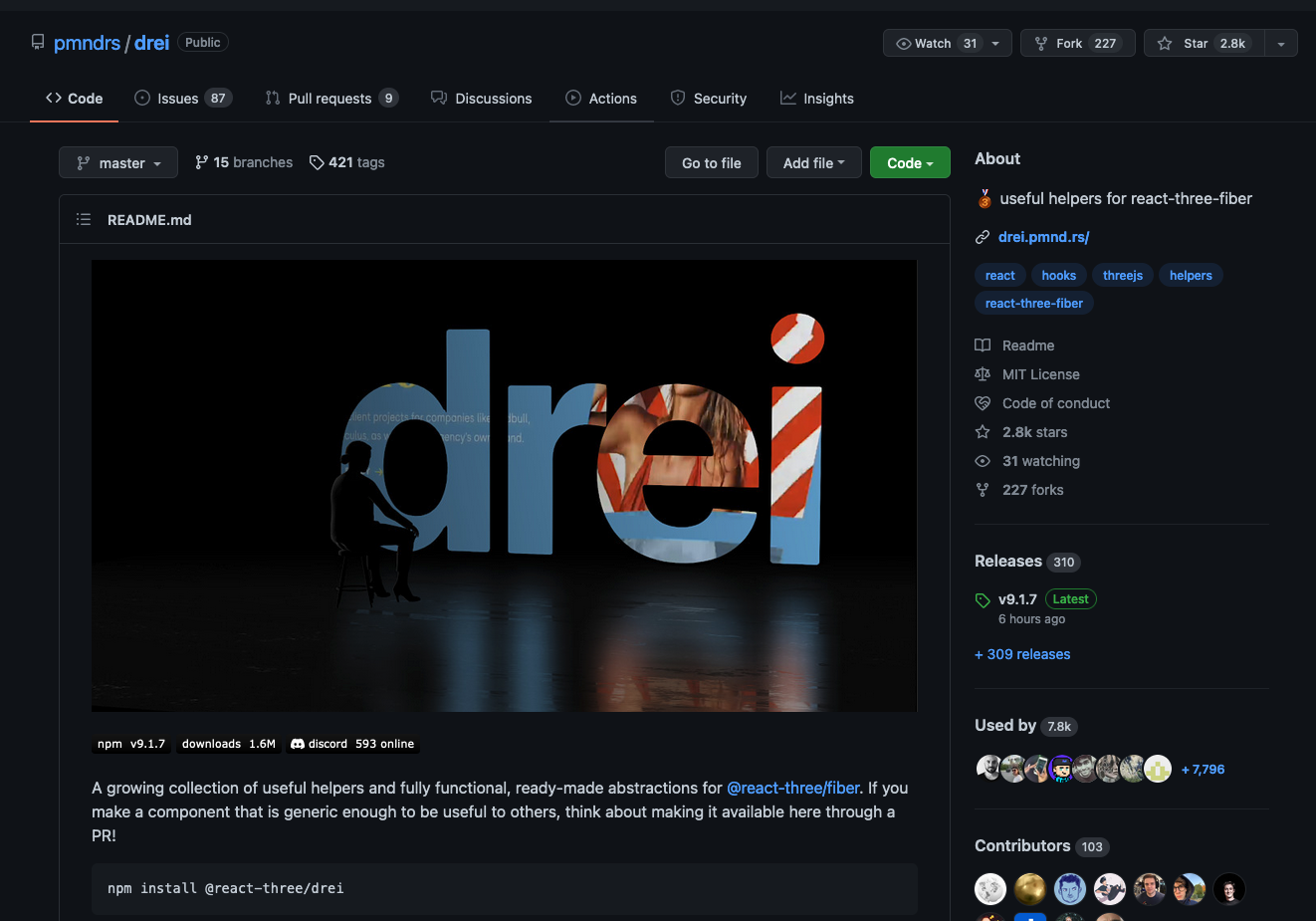Open the Contributors 103 heading link
This screenshot has width=1316, height=921.
tap(1041, 846)
